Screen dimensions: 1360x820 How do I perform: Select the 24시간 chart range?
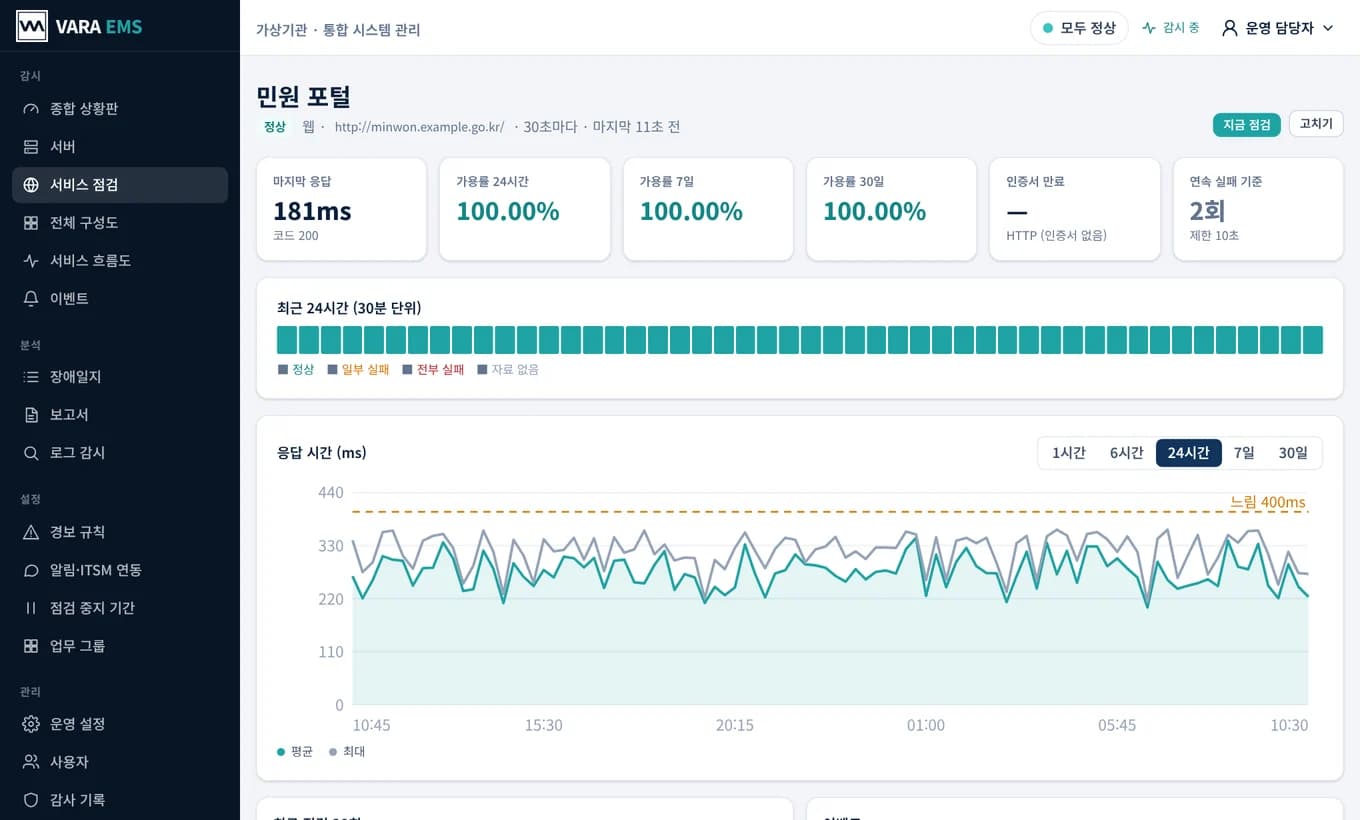click(x=1189, y=452)
